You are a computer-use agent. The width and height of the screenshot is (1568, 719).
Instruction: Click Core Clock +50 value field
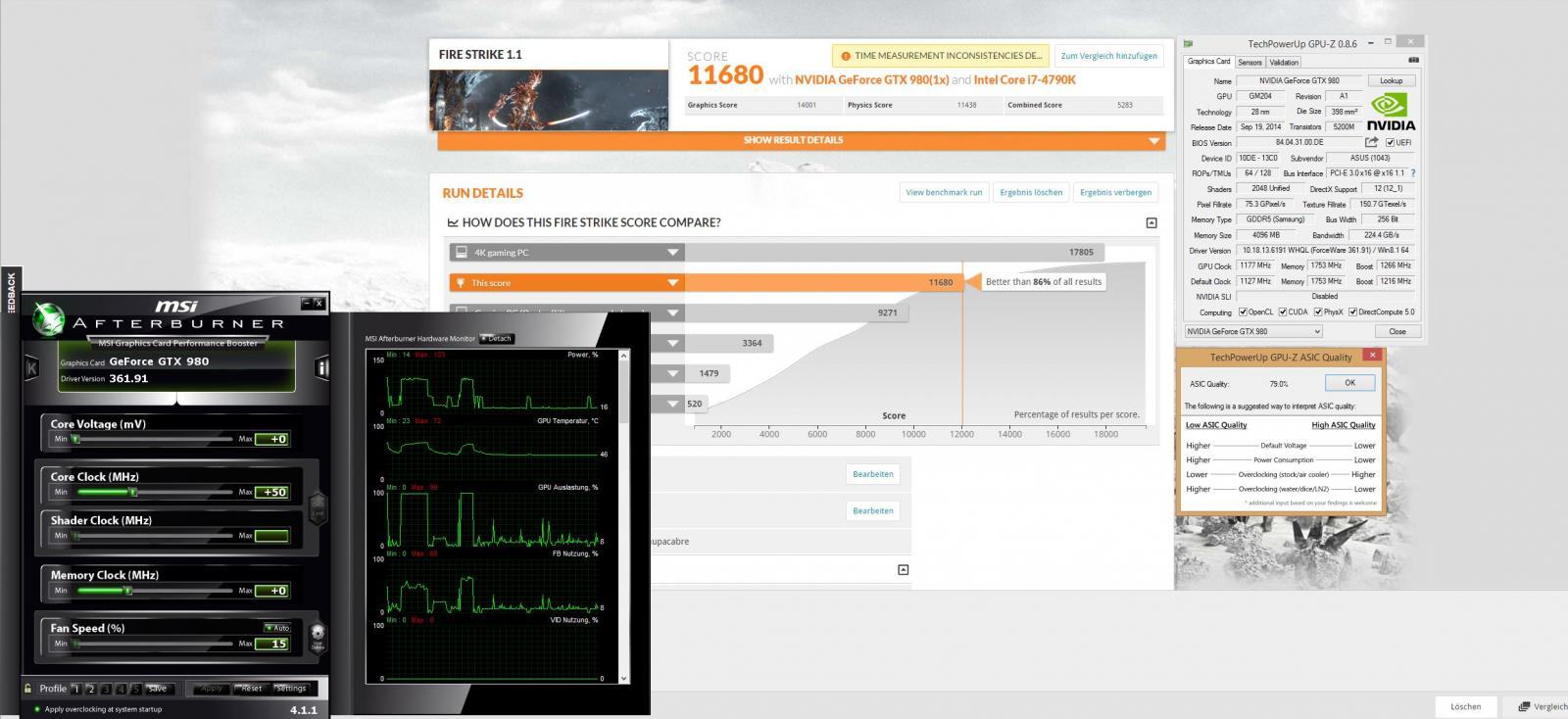(x=272, y=492)
